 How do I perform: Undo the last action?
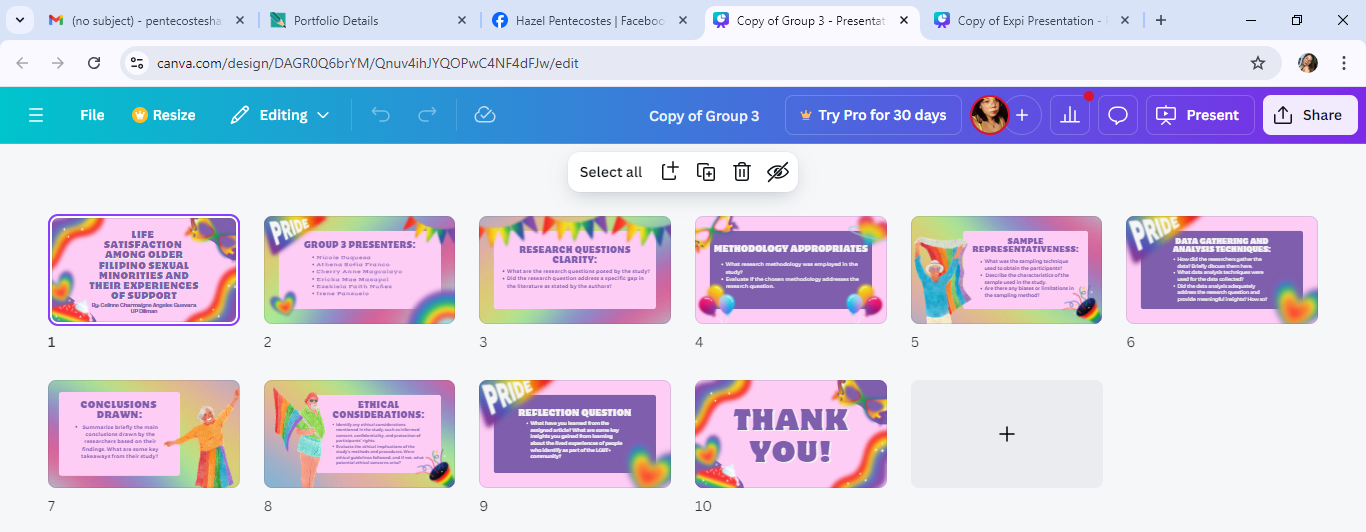point(381,115)
